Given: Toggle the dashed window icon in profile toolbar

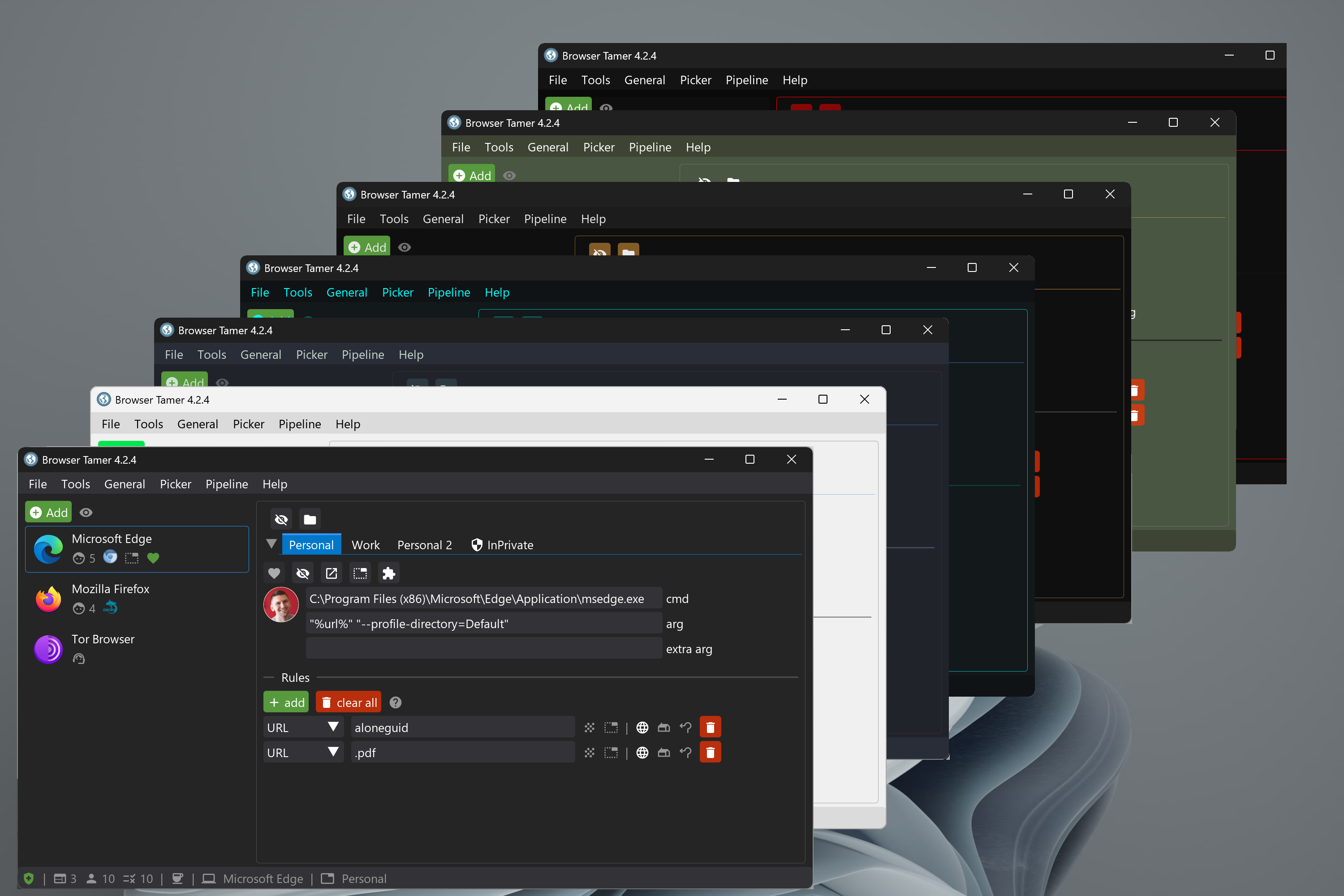Looking at the screenshot, I should tap(360, 573).
